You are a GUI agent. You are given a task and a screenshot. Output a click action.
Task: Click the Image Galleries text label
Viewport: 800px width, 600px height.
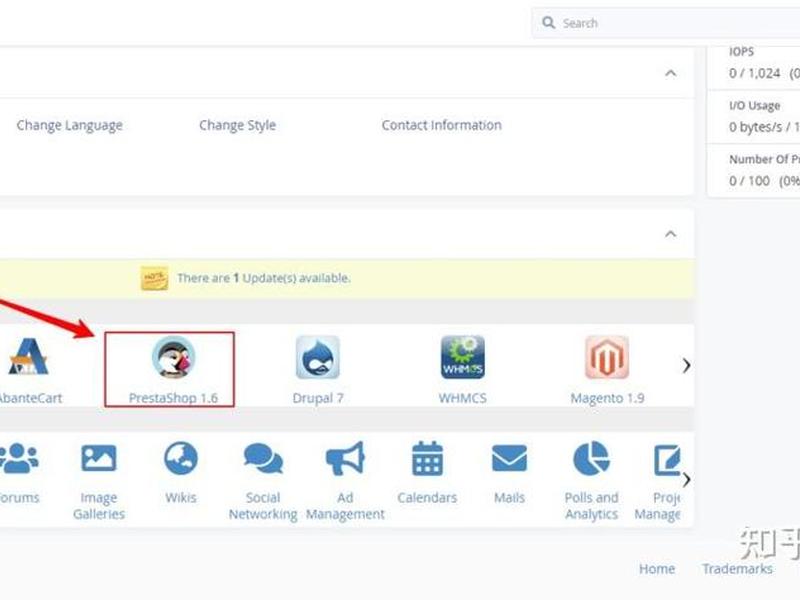pos(99,506)
